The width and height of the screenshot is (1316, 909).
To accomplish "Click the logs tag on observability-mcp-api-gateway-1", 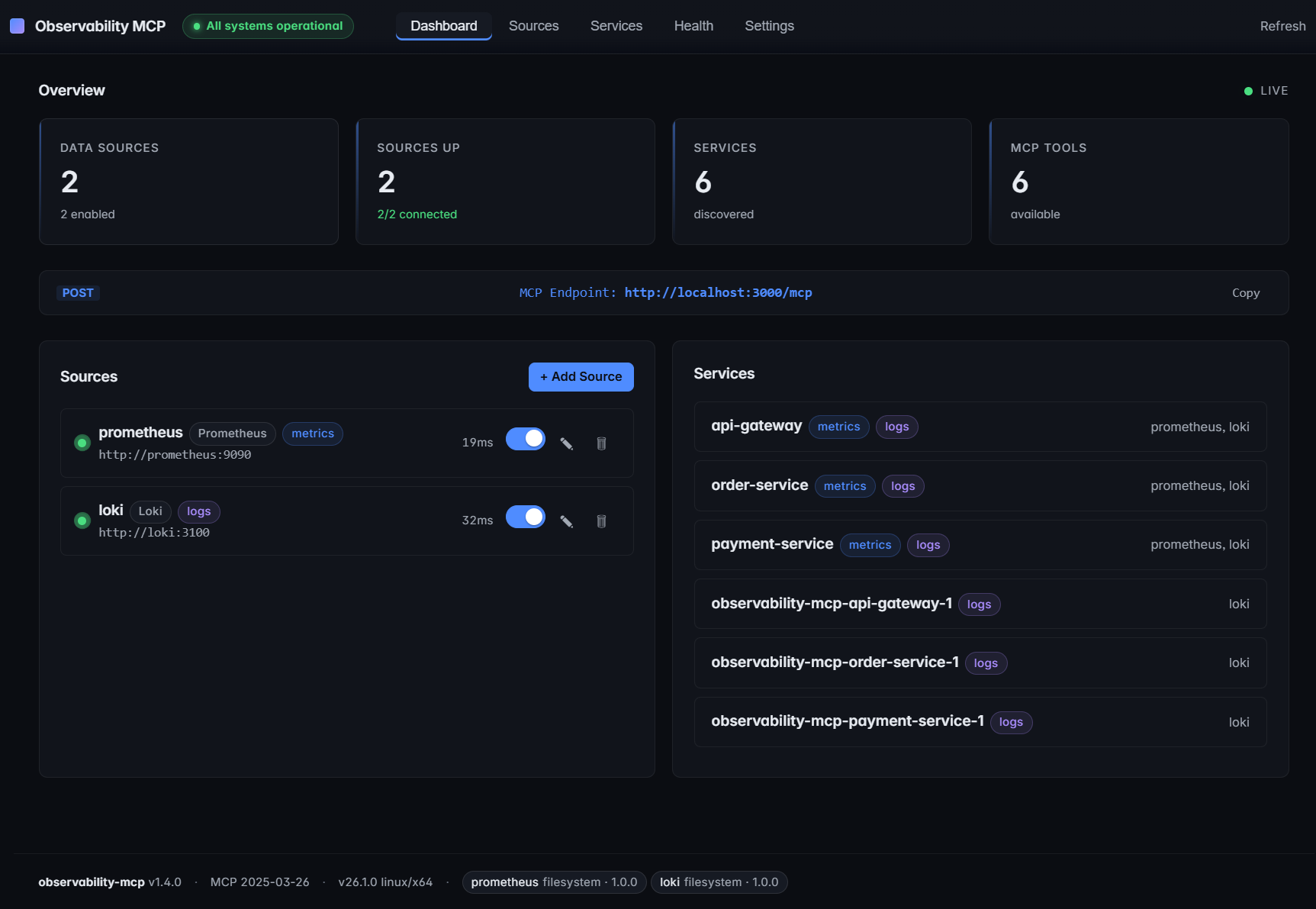I will [980, 604].
